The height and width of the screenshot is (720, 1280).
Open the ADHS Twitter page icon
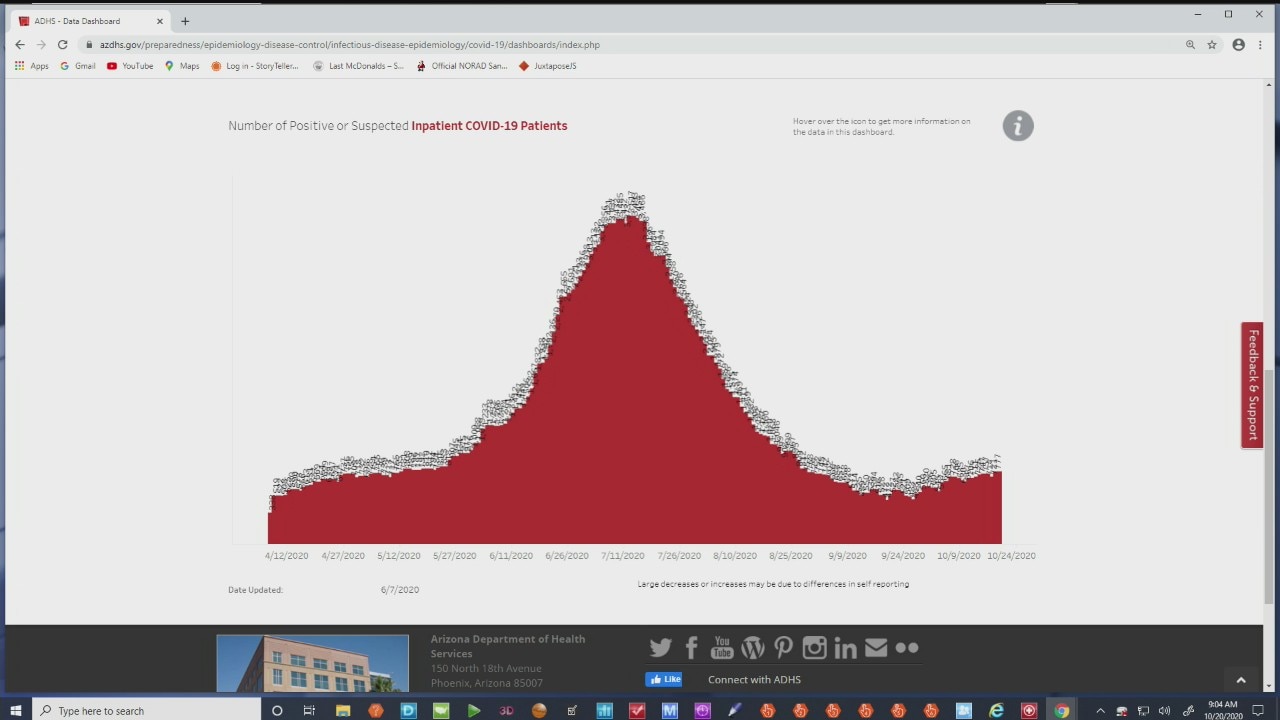pos(660,648)
